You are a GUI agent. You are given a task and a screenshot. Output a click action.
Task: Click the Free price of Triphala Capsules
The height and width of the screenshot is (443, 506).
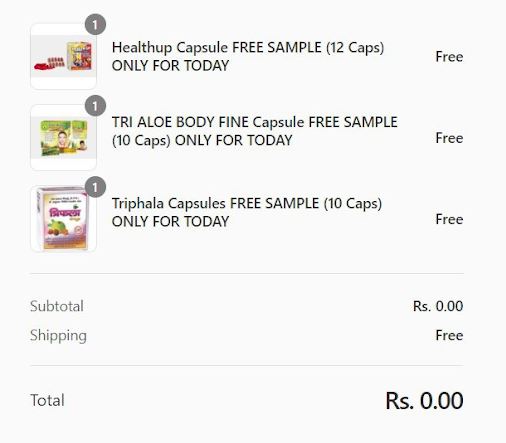coord(449,219)
